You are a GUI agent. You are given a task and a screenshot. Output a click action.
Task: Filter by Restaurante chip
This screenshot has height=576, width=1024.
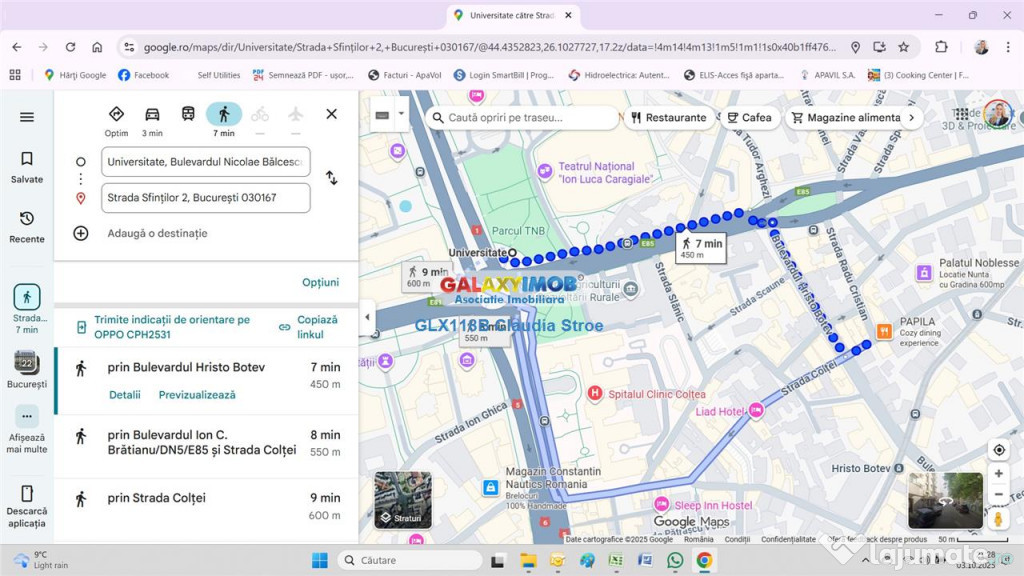tap(669, 118)
